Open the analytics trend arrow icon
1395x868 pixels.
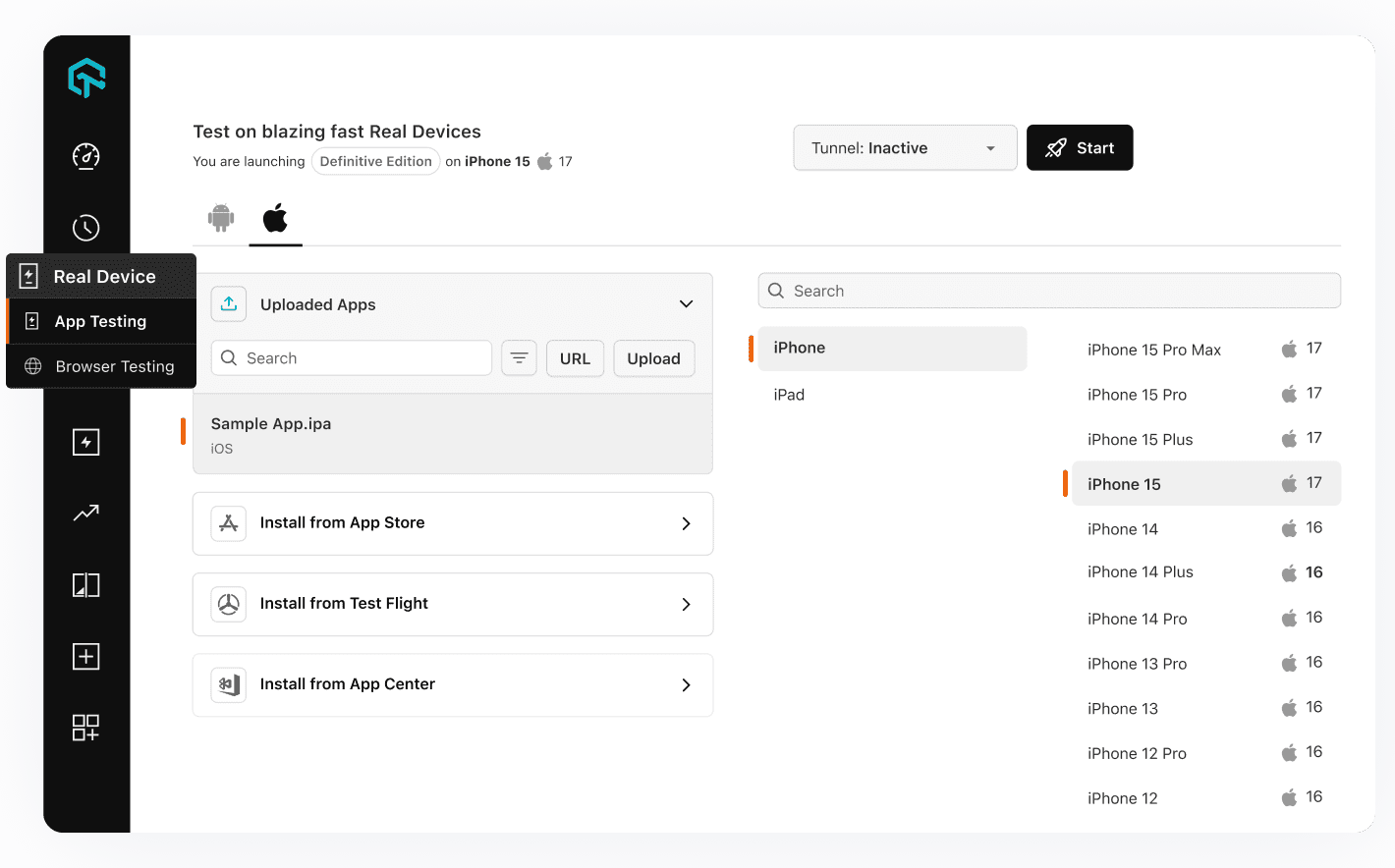click(x=86, y=513)
